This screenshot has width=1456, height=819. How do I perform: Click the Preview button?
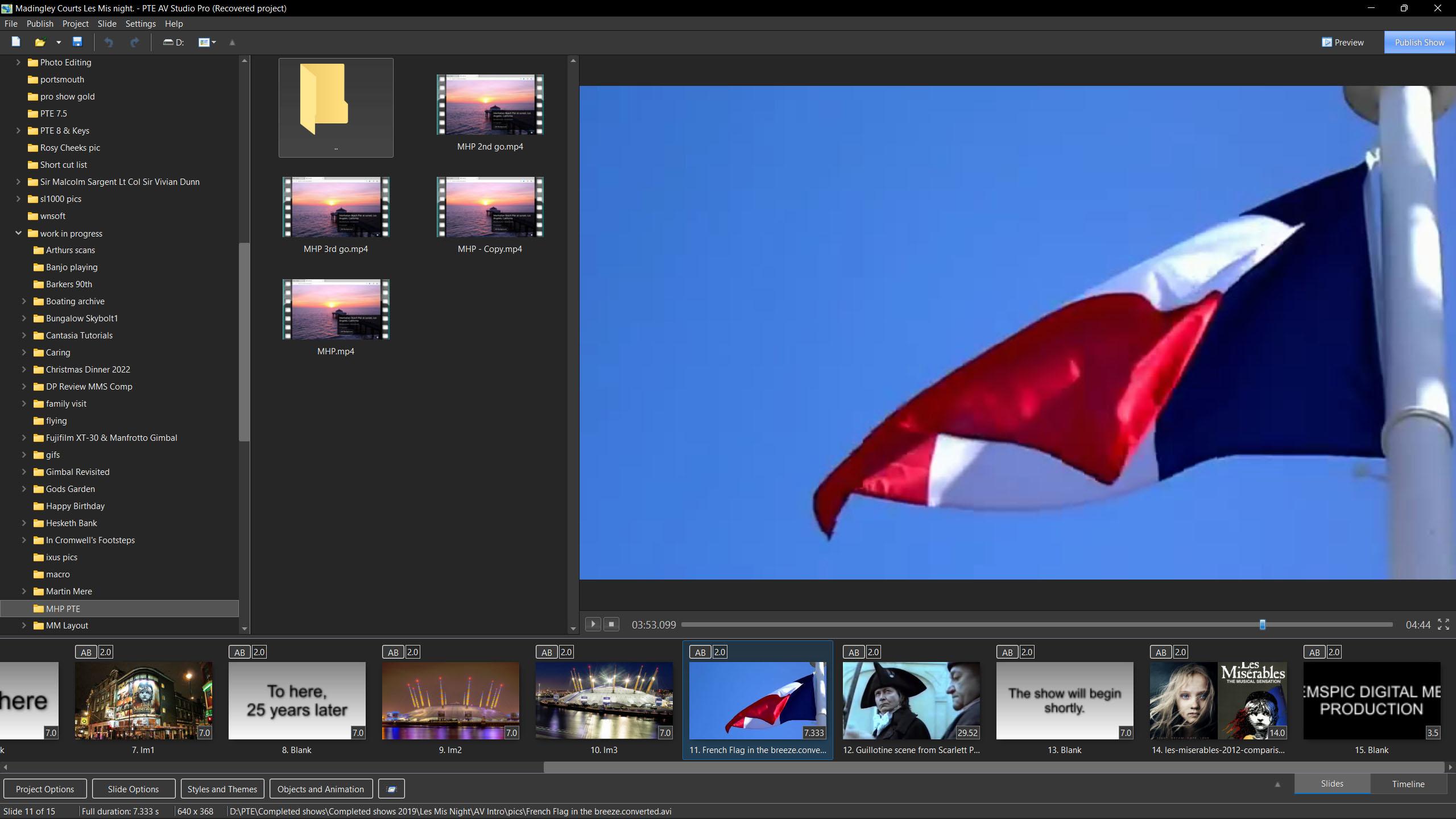(x=1343, y=43)
